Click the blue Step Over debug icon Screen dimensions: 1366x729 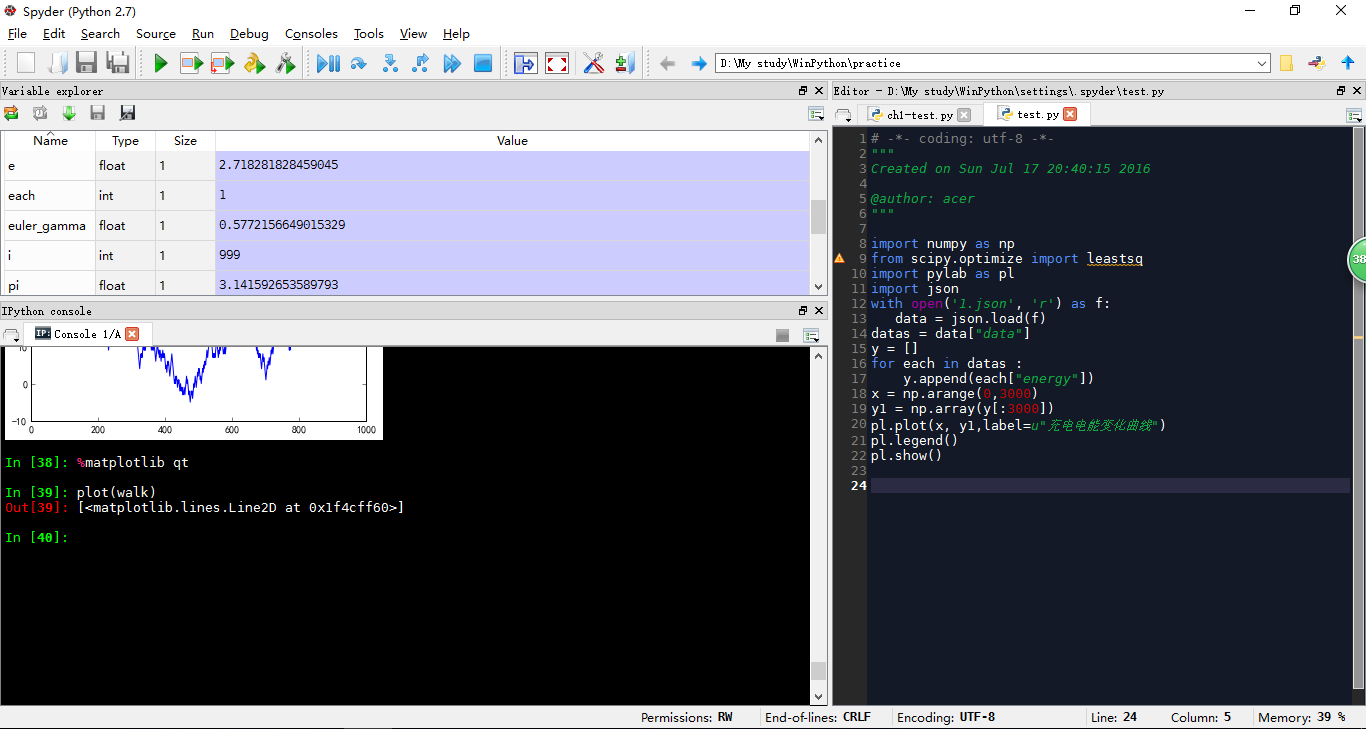click(x=359, y=64)
